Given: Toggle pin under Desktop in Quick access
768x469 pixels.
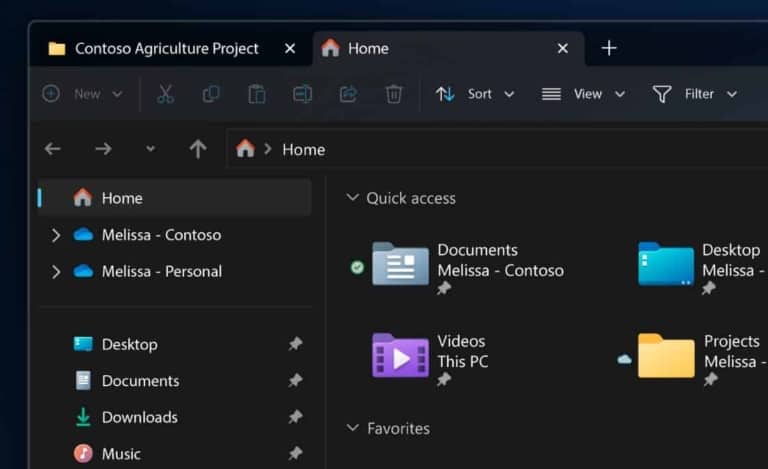Looking at the screenshot, I should tap(708, 288).
